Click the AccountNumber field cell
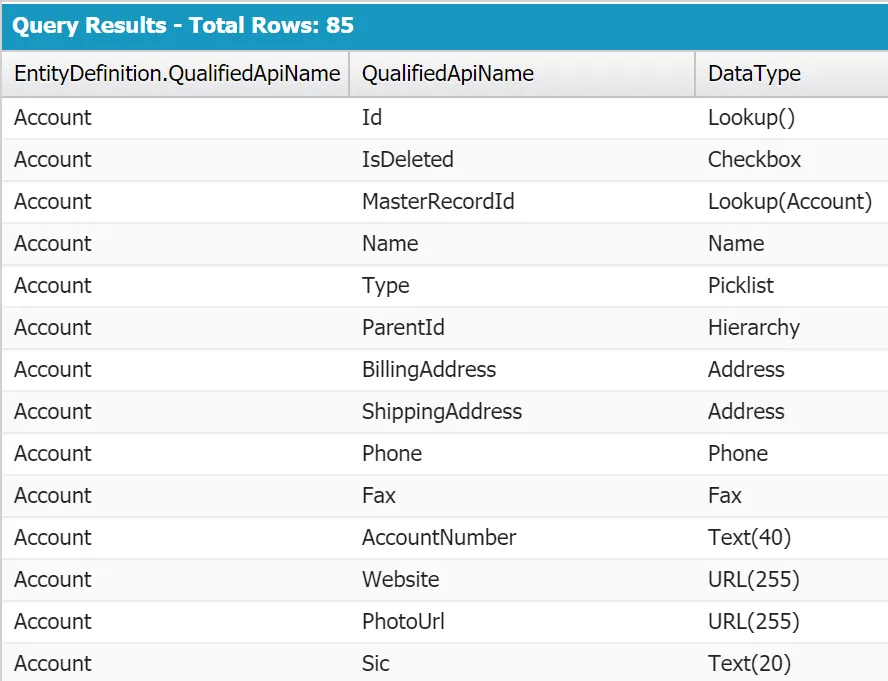This screenshot has width=888, height=681. tap(439, 538)
